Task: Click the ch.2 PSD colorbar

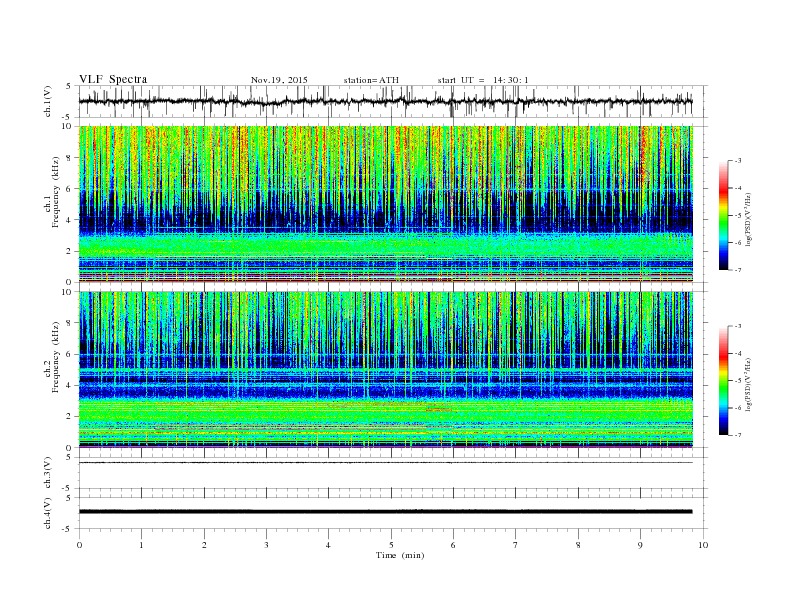Action: [723, 380]
